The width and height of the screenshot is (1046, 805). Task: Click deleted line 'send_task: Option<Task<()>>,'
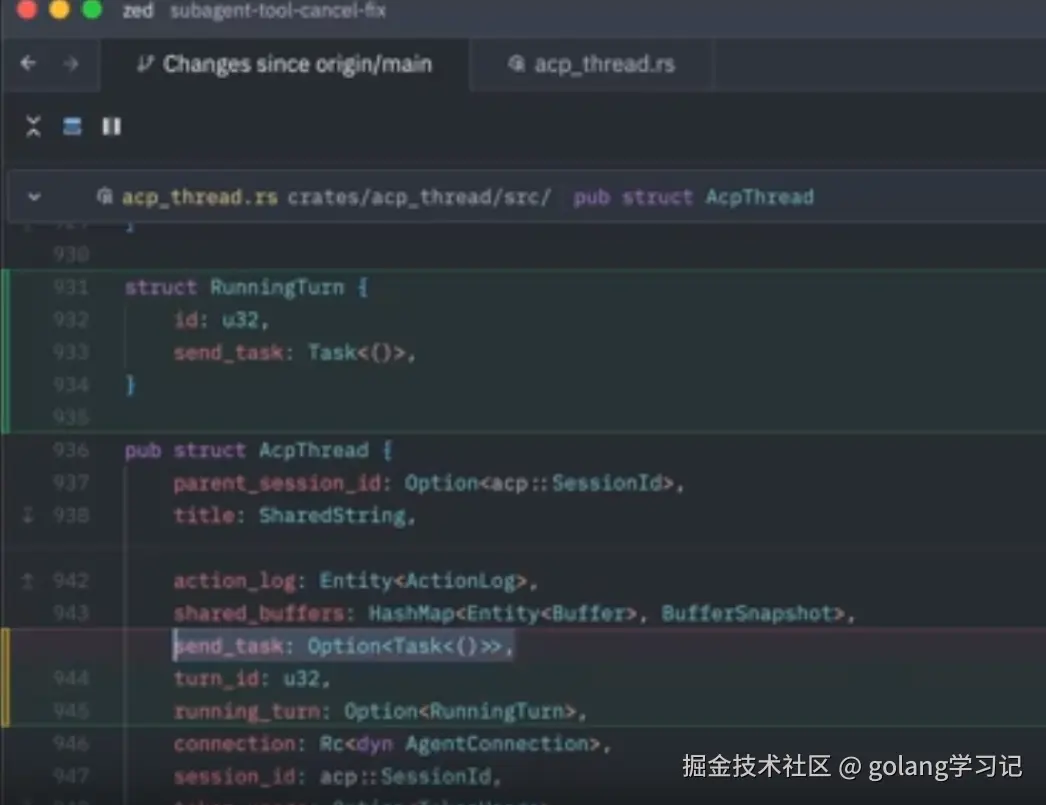[343, 646]
